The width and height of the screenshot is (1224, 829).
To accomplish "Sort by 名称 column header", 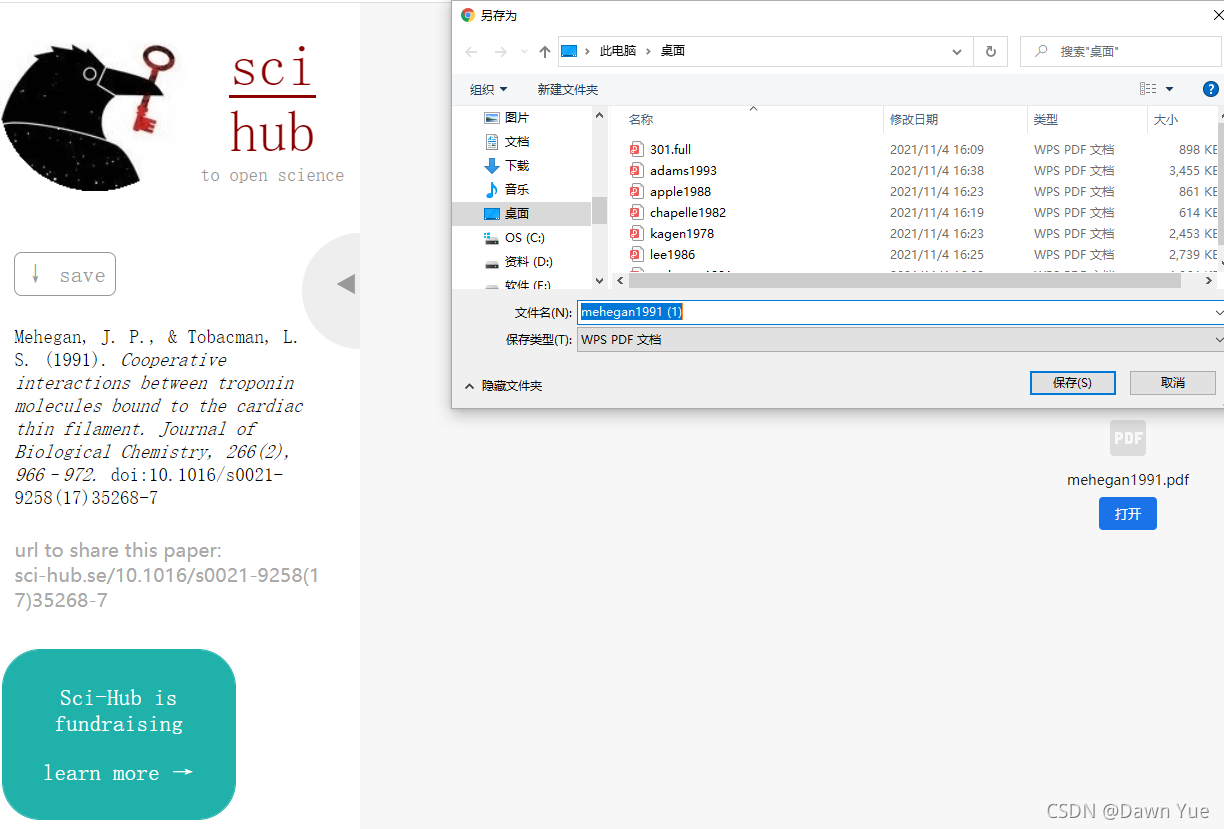I will pos(641,119).
